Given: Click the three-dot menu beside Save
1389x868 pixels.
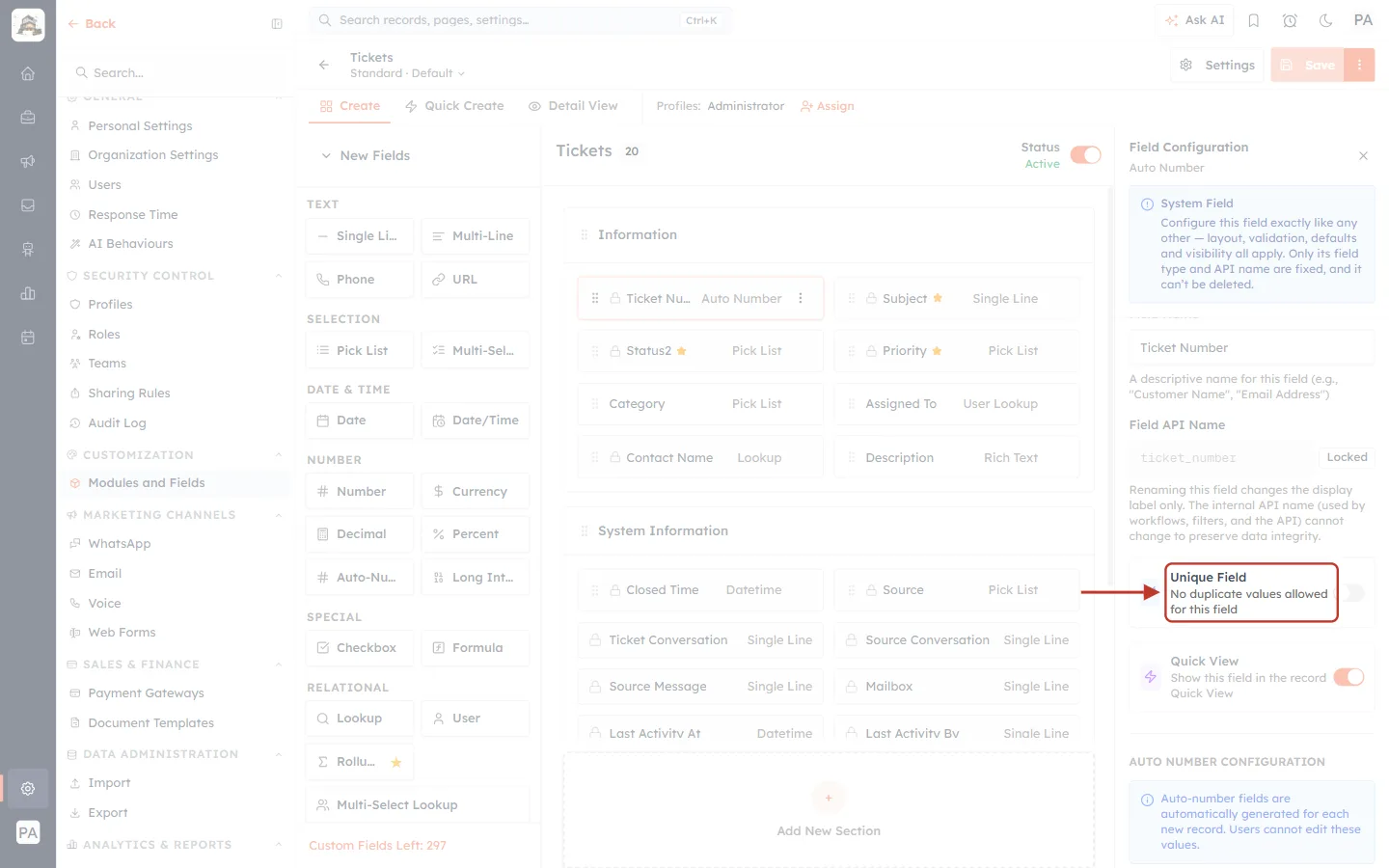Looking at the screenshot, I should click(x=1359, y=65).
